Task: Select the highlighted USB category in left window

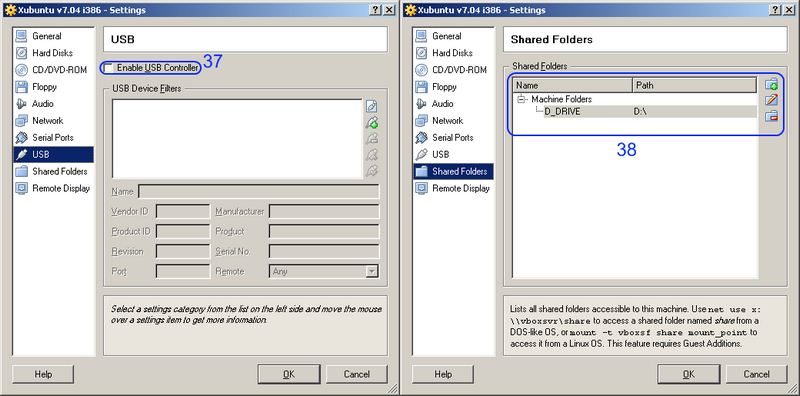Action: [54, 155]
